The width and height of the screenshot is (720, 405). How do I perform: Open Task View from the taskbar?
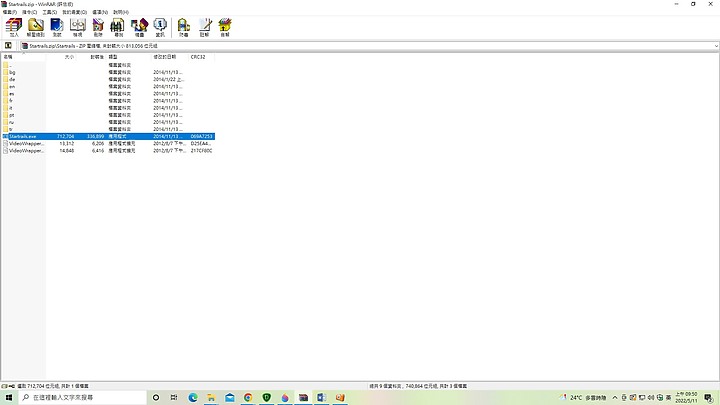pos(174,397)
